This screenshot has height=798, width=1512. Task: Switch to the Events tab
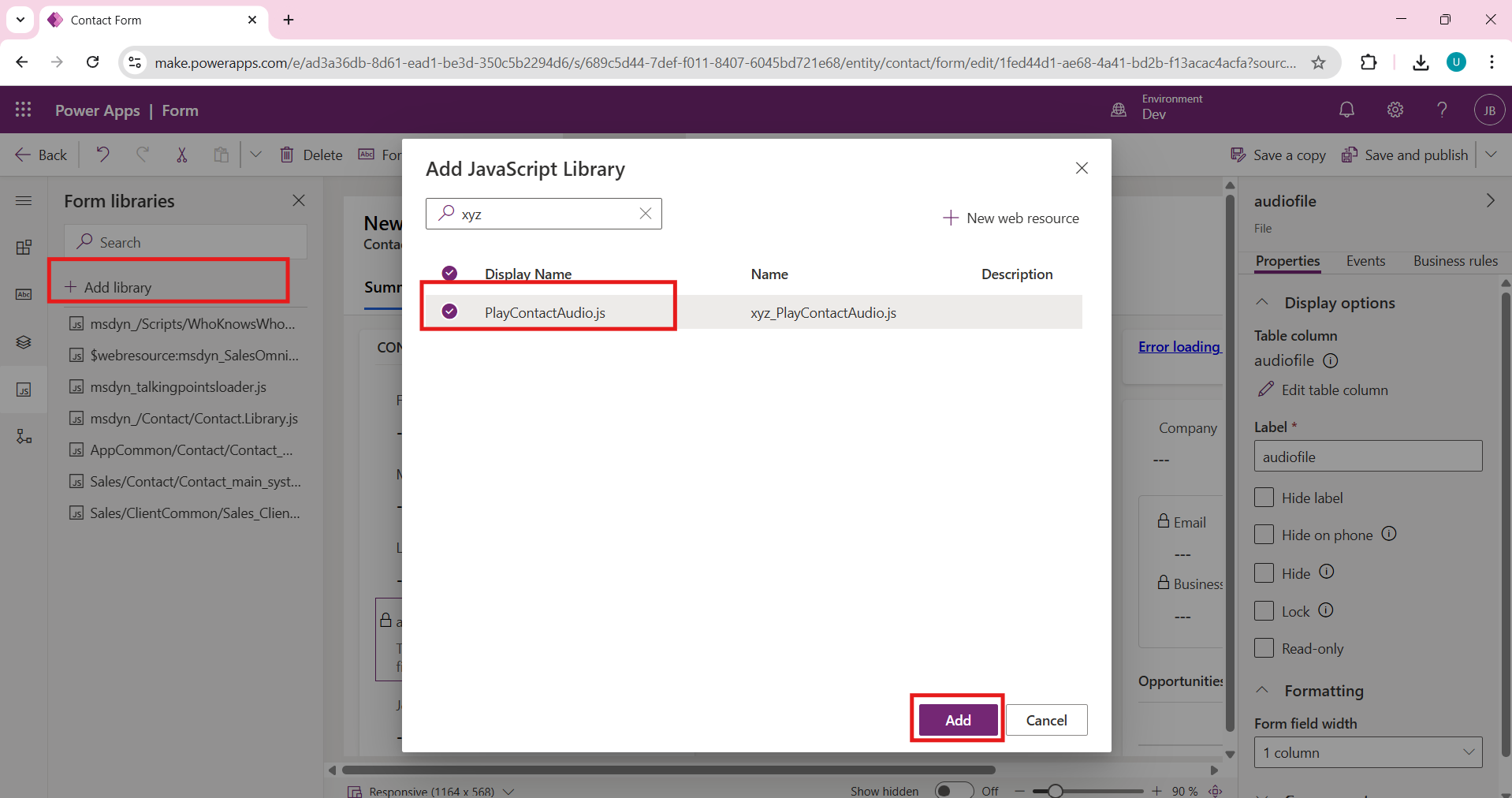1365,261
